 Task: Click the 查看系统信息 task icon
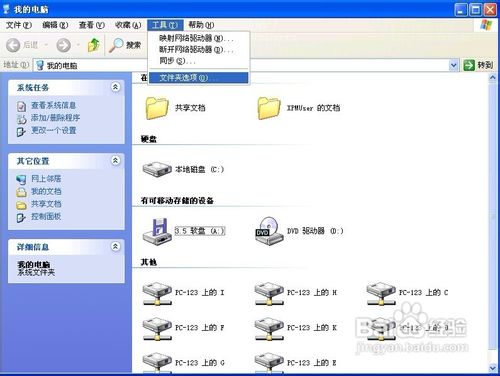21,106
